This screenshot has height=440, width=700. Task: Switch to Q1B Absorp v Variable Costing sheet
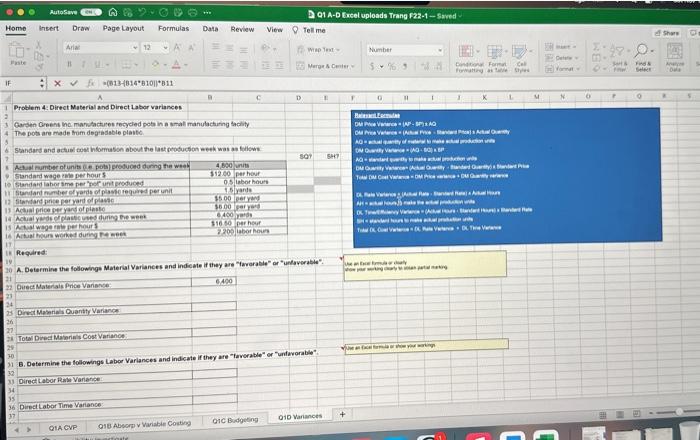(x=144, y=424)
